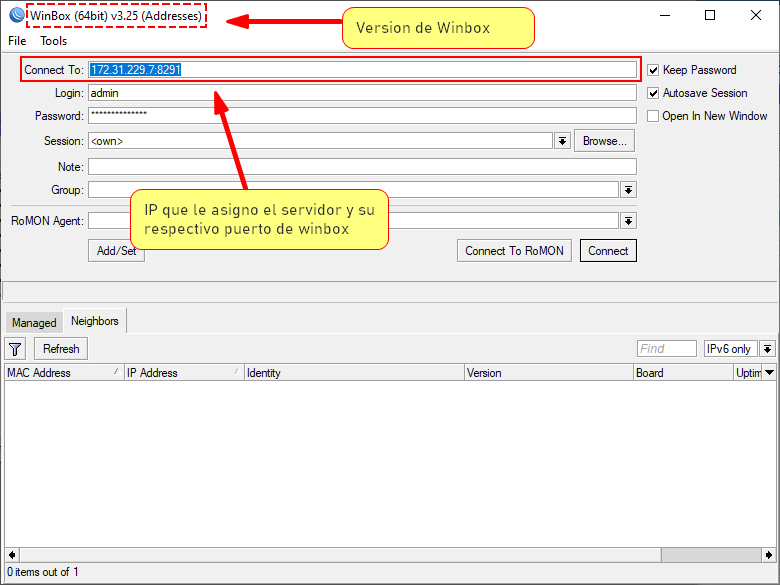Open the File menu
The image size is (780, 585).
[x=17, y=41]
